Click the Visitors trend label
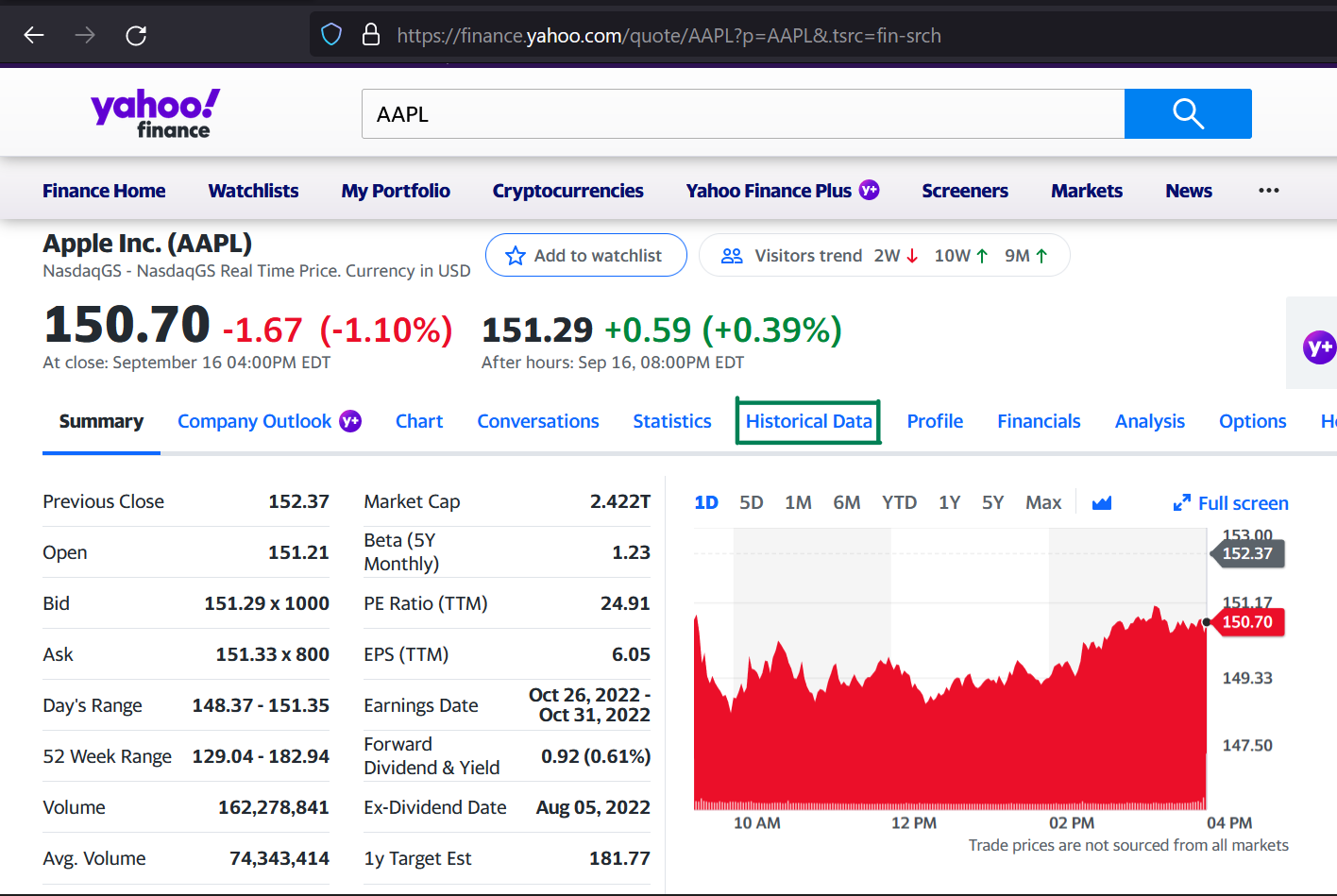Viewport: 1337px width, 896px height. click(808, 256)
